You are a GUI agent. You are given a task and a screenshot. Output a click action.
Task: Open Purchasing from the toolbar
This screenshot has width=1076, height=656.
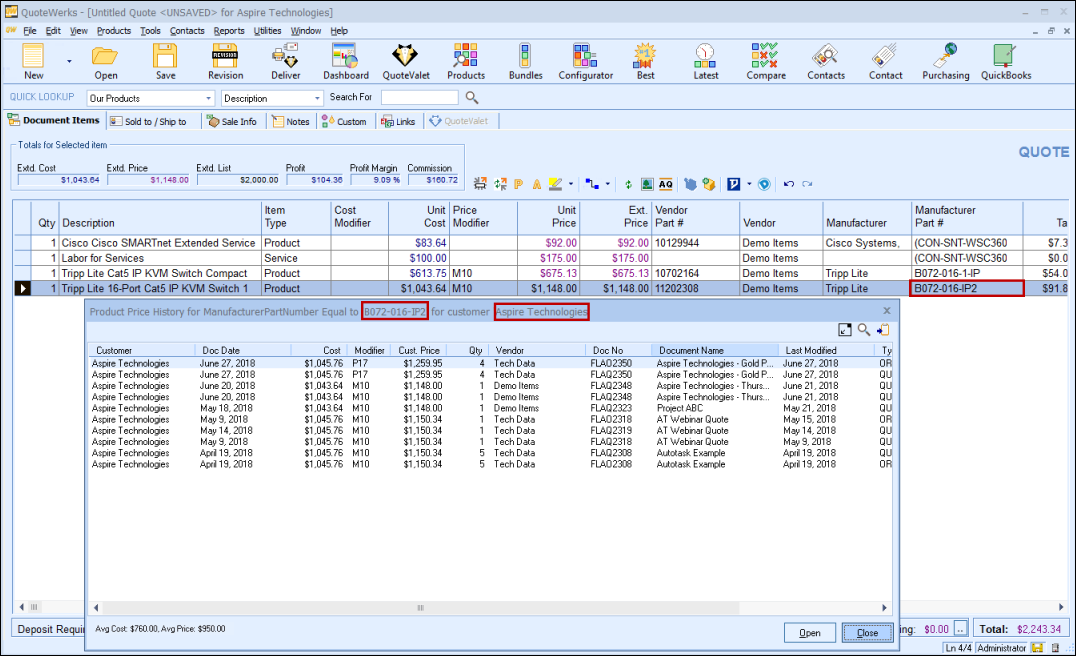click(946, 62)
